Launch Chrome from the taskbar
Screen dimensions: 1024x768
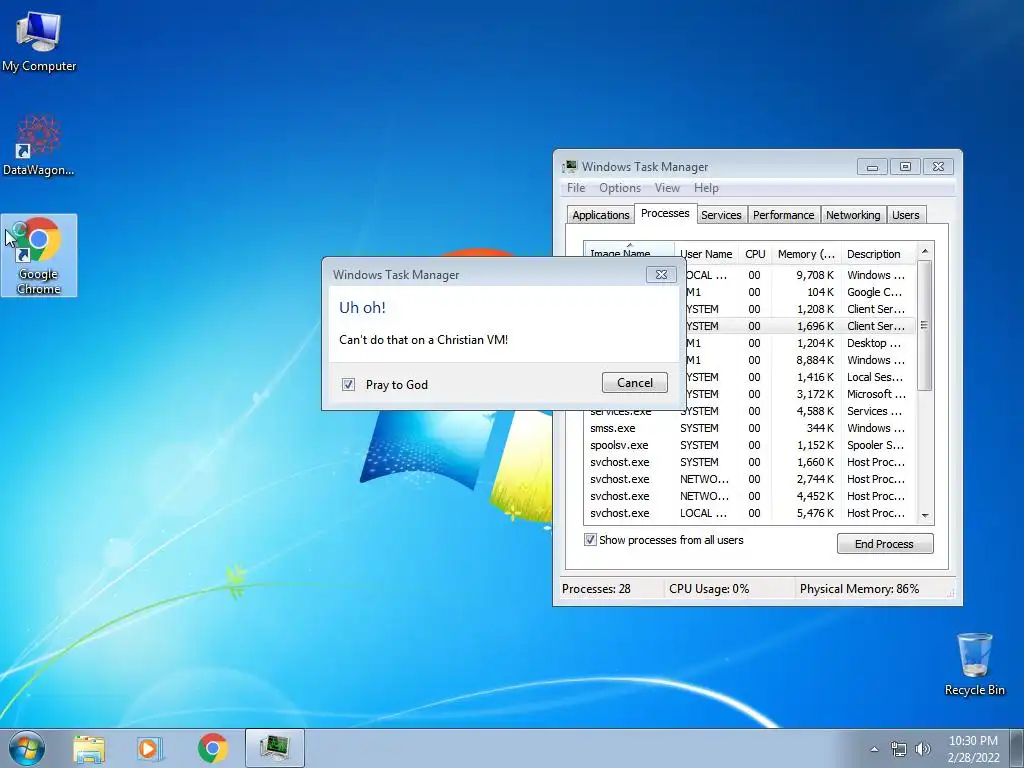coord(212,748)
